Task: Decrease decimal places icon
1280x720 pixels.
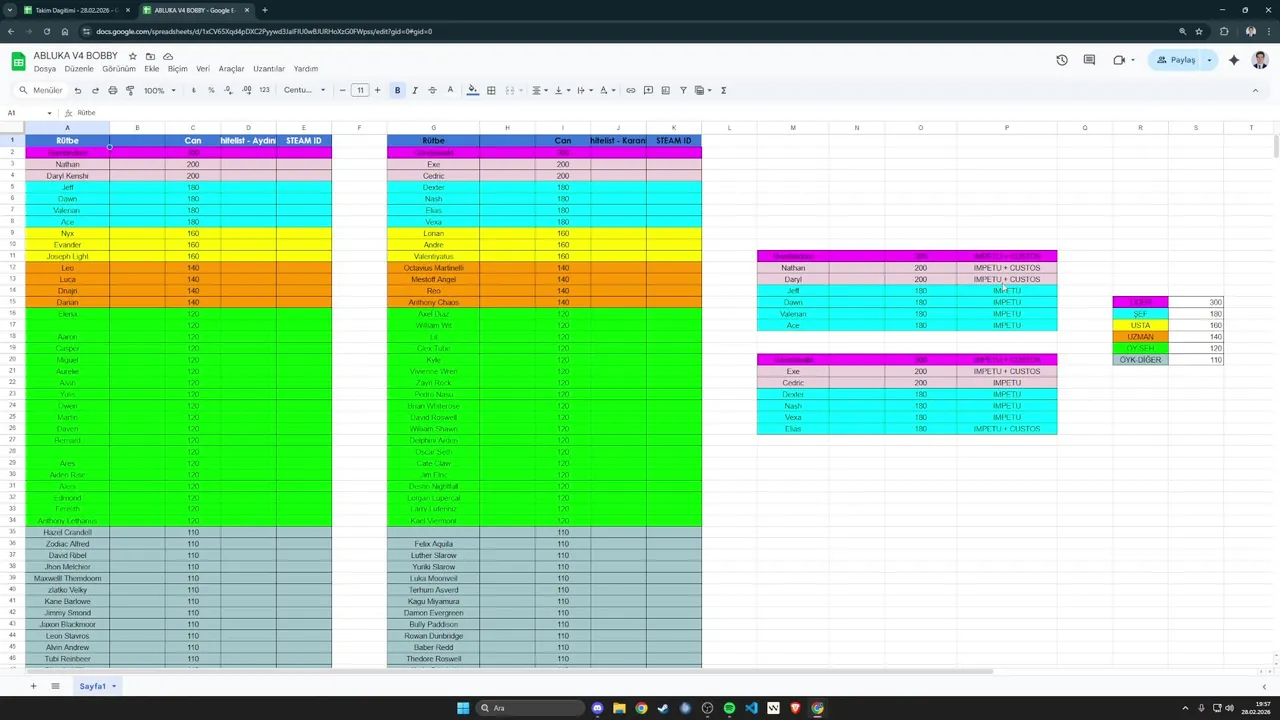Action: (x=228, y=90)
